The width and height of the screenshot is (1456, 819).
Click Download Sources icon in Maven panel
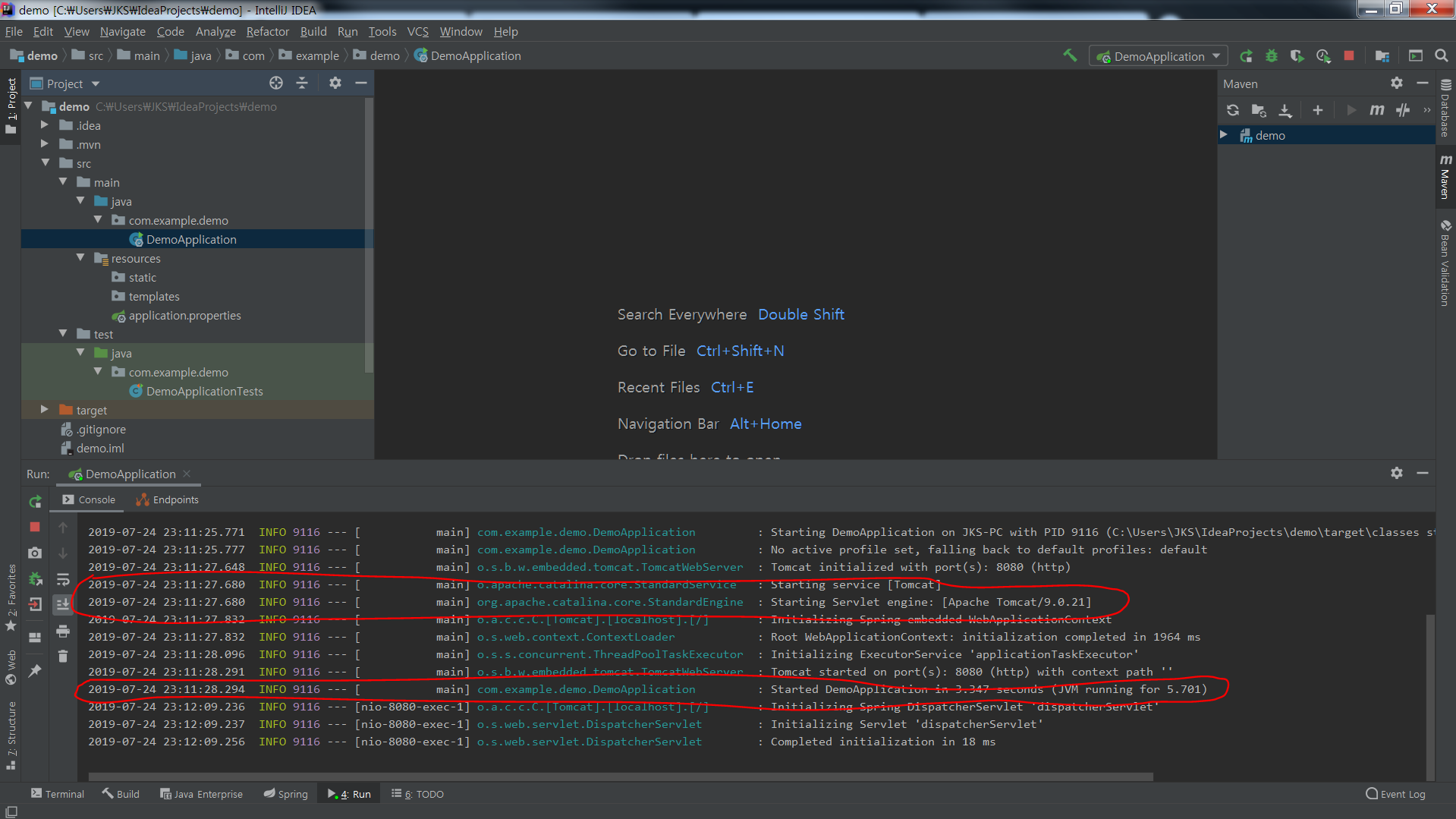[x=1285, y=110]
